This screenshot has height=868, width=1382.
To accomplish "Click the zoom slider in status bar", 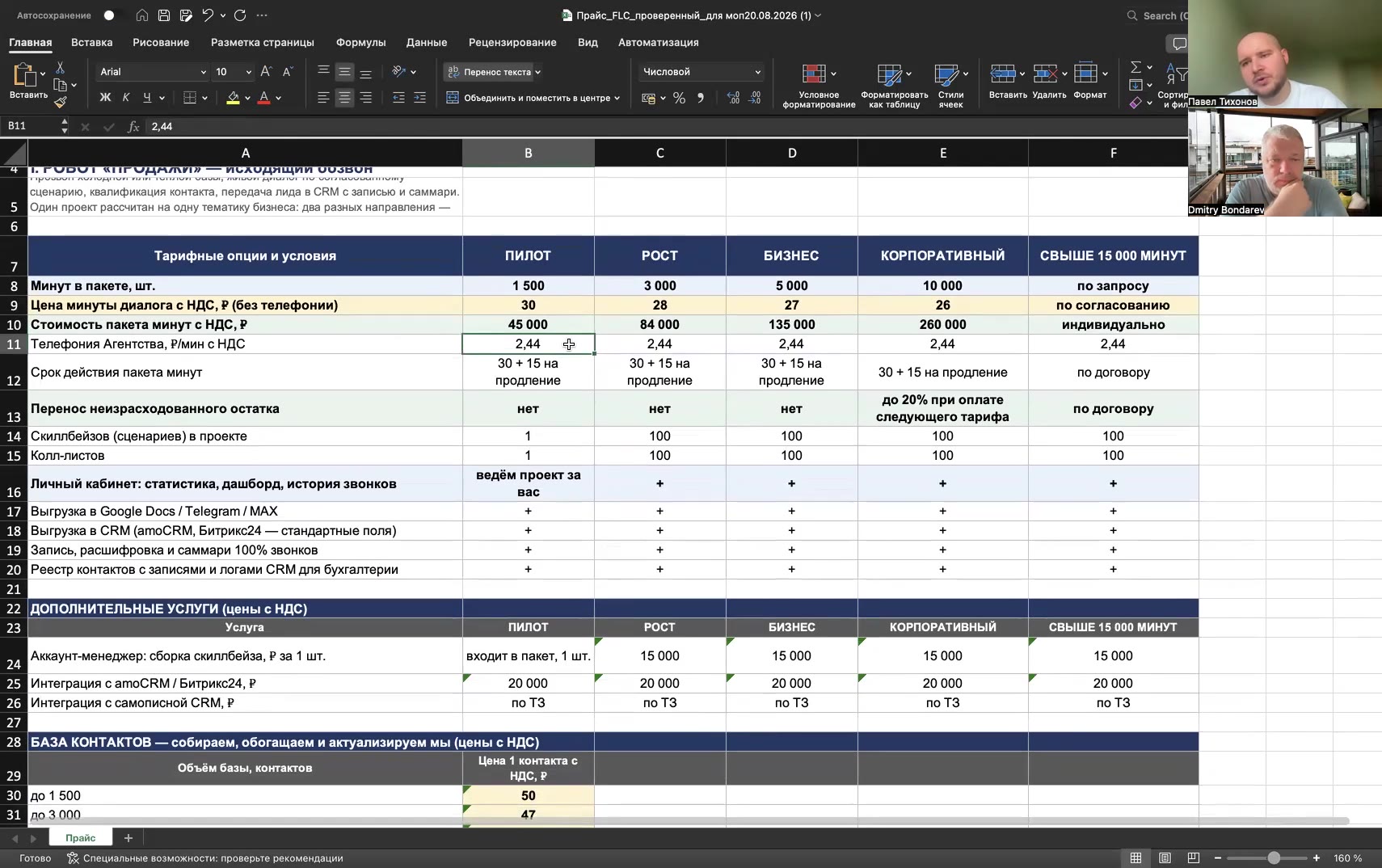I will (1266, 857).
